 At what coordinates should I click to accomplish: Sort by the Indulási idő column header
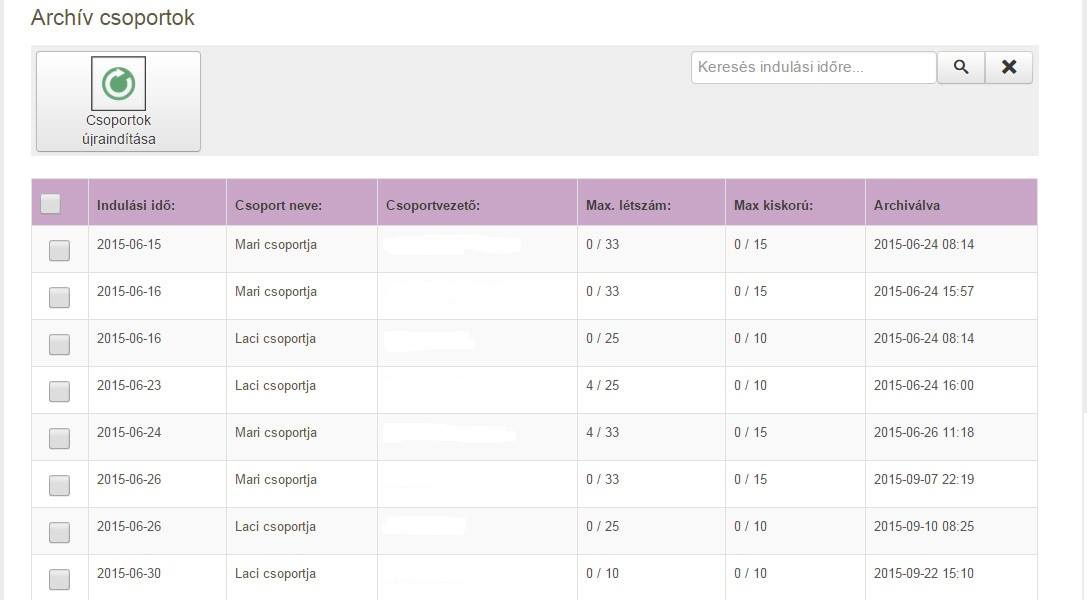[136, 205]
